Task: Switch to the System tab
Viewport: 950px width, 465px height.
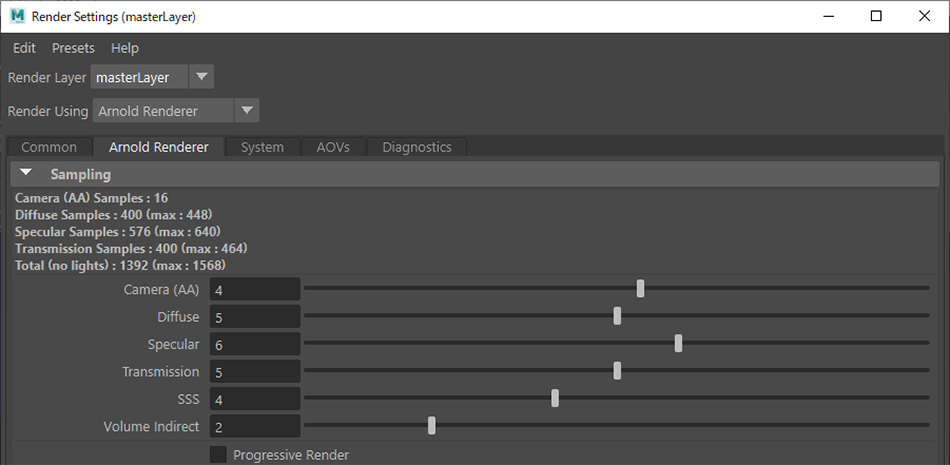Action: click(262, 147)
